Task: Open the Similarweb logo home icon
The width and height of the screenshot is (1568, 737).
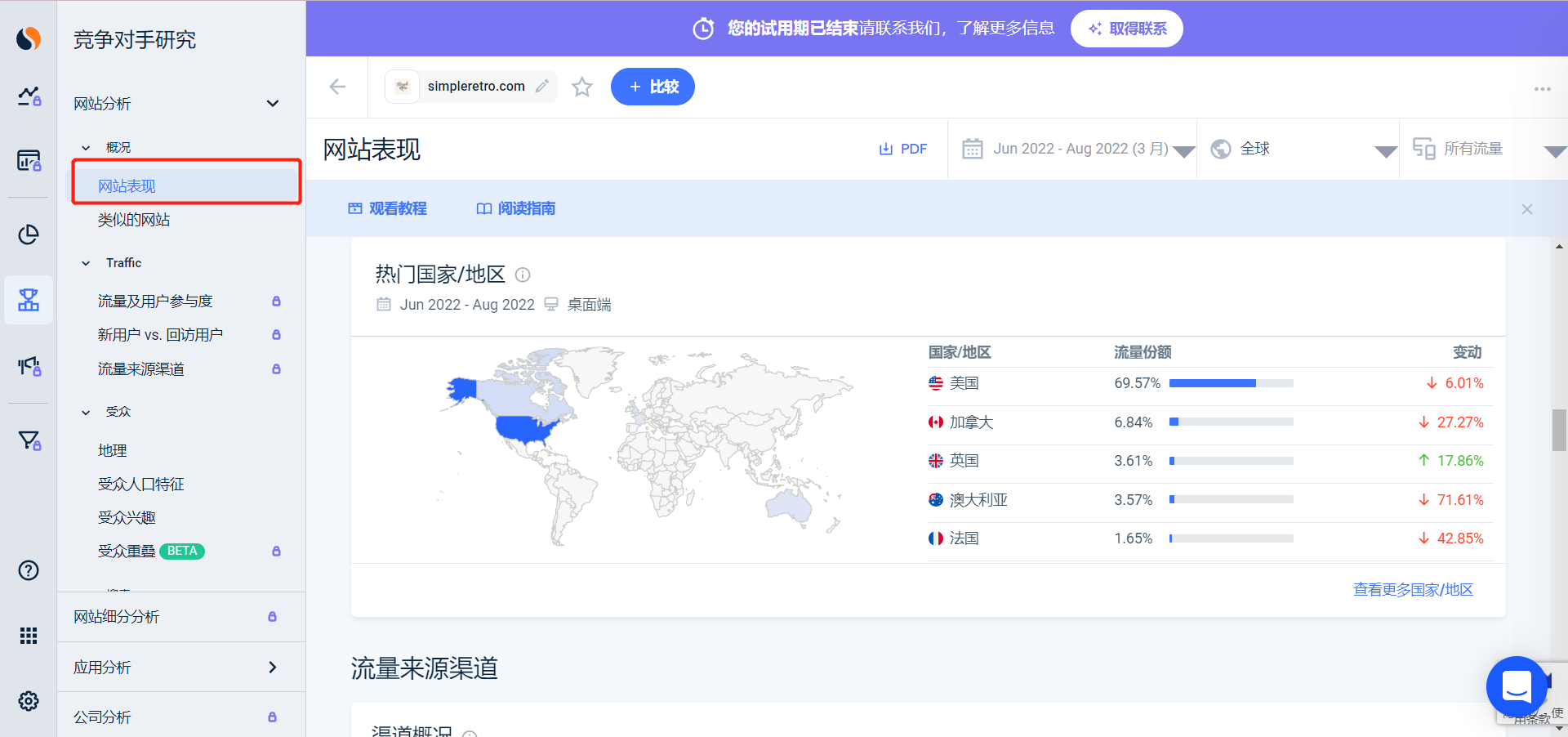Action: (x=28, y=38)
